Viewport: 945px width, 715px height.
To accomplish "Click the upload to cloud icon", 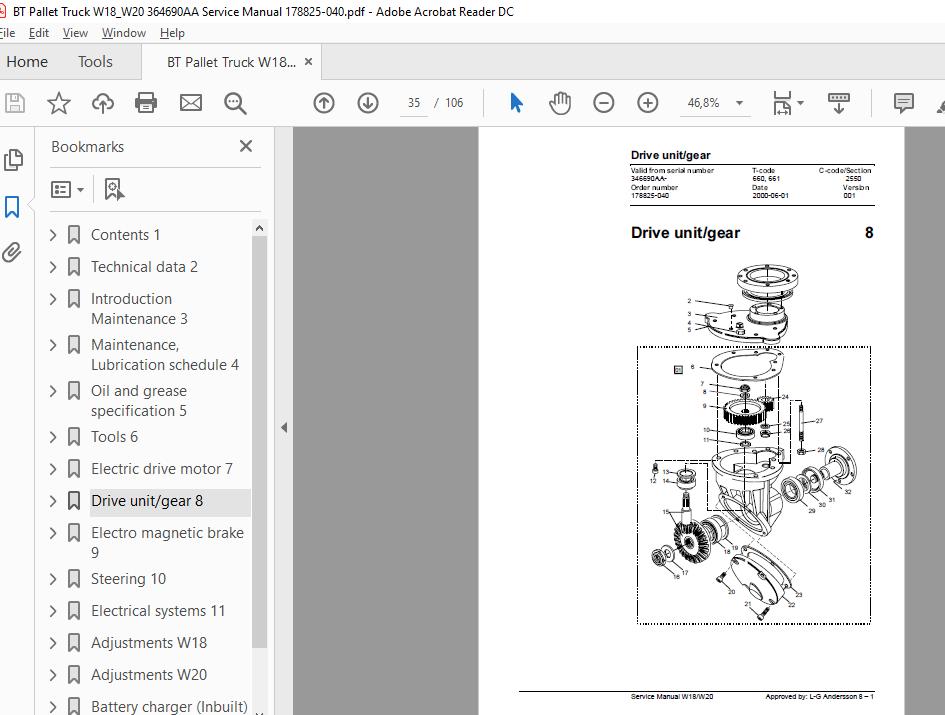I will pyautogui.click(x=102, y=103).
